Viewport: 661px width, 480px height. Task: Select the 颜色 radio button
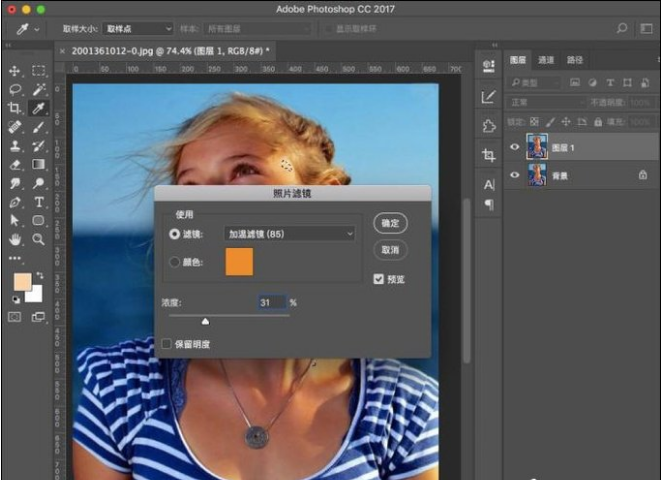click(x=174, y=262)
